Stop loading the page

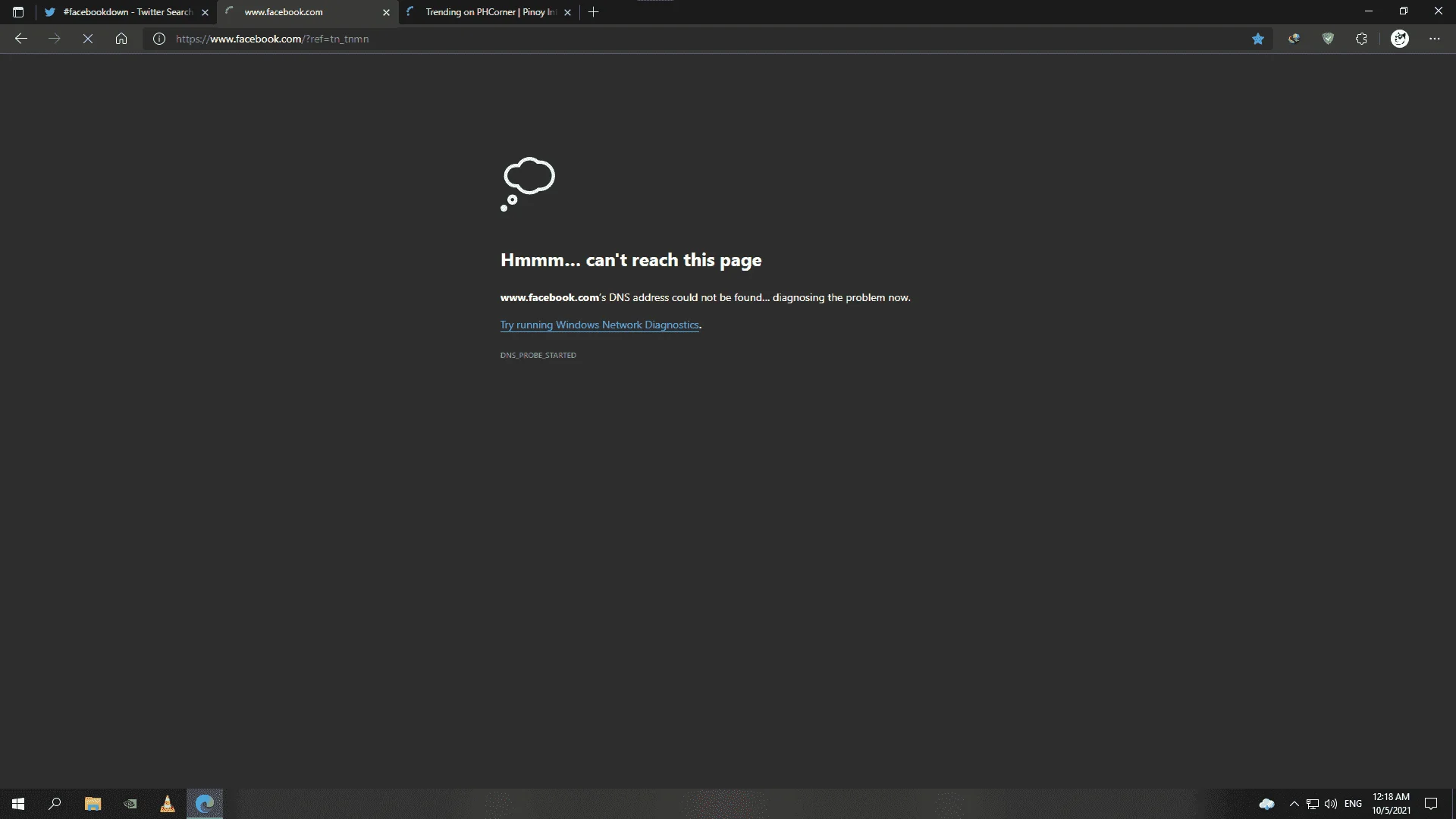click(x=88, y=39)
